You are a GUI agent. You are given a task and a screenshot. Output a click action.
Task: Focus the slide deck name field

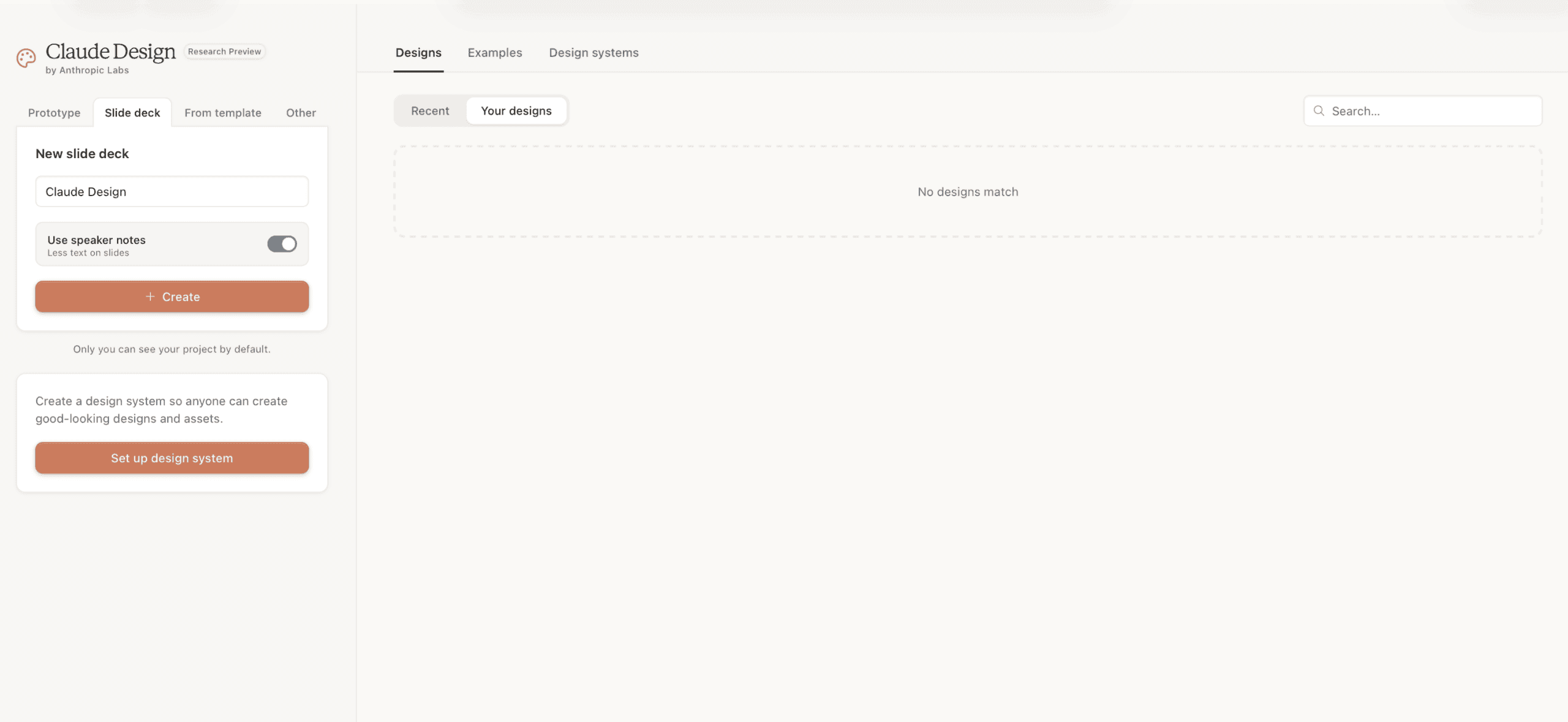[x=172, y=192]
